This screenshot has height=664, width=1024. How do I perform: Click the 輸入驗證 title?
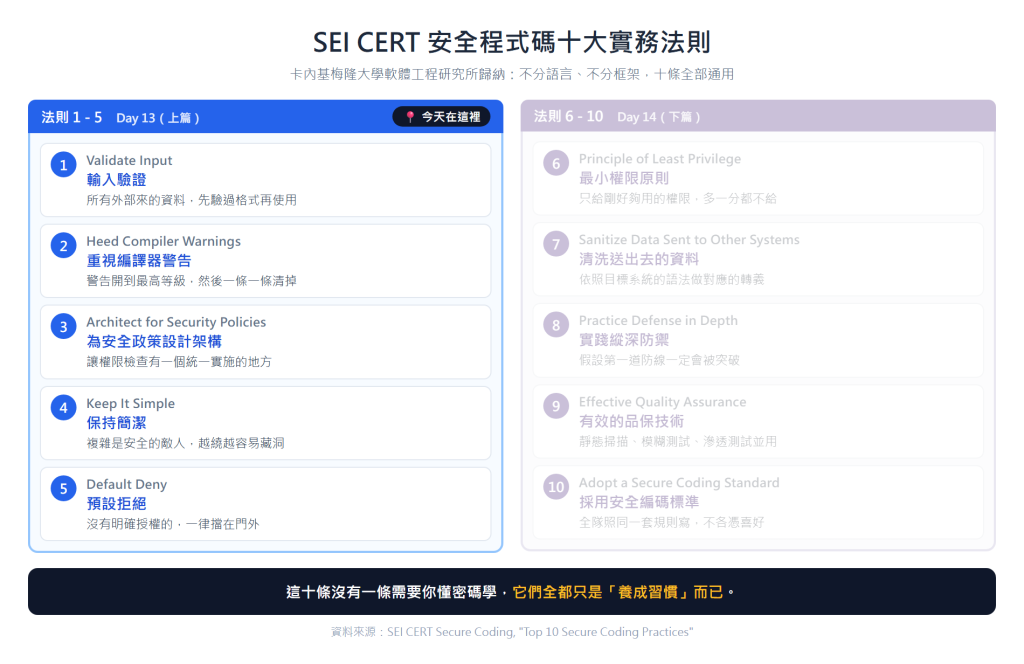(116, 180)
